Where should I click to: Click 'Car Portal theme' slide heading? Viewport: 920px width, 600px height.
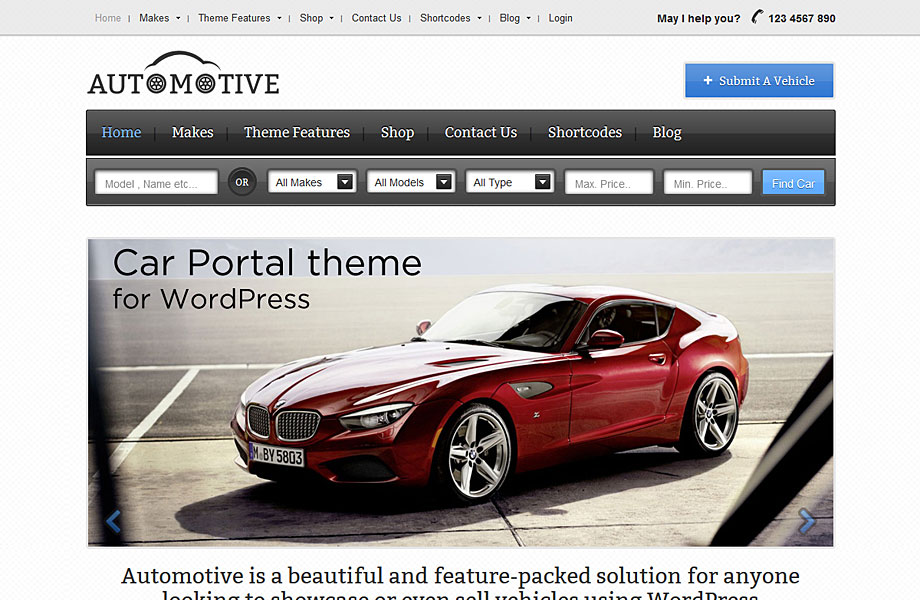[x=267, y=262]
